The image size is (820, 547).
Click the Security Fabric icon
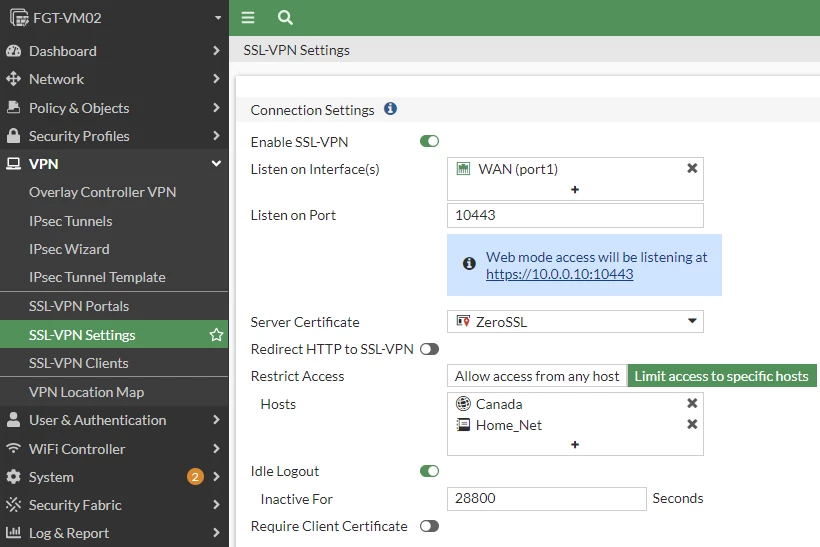coord(14,505)
